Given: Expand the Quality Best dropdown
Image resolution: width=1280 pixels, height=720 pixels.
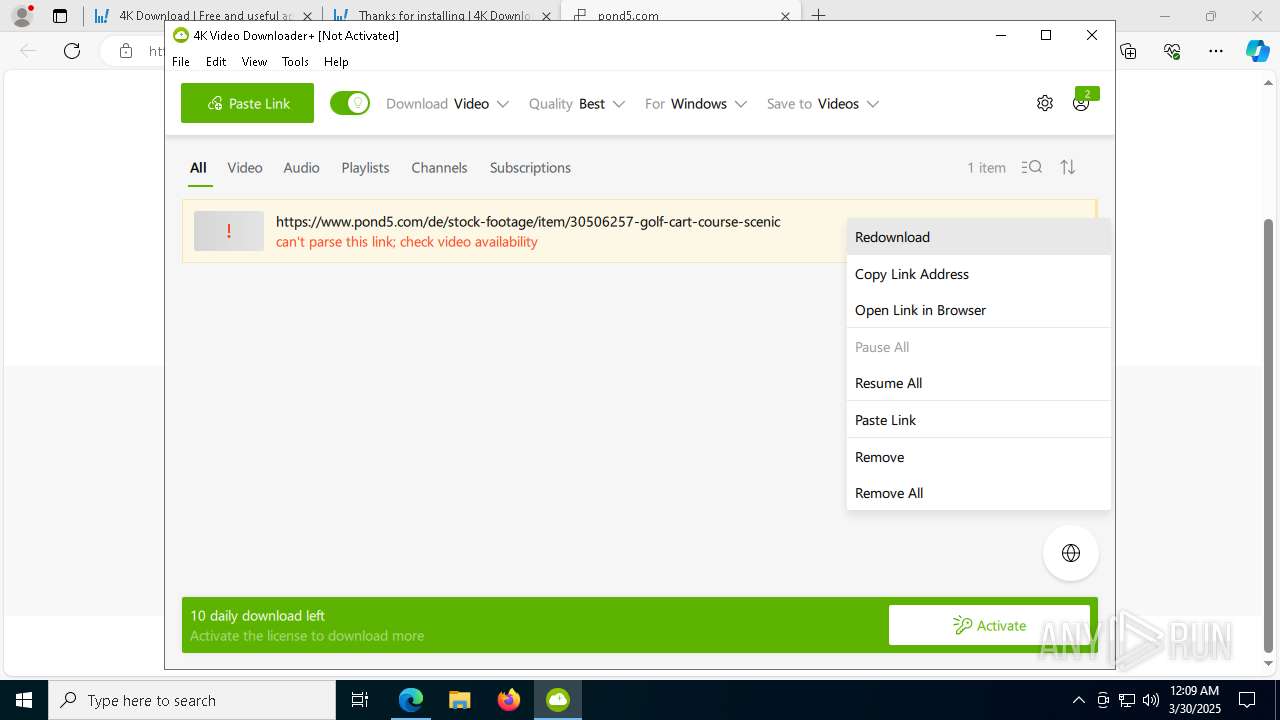Looking at the screenshot, I should 577,103.
